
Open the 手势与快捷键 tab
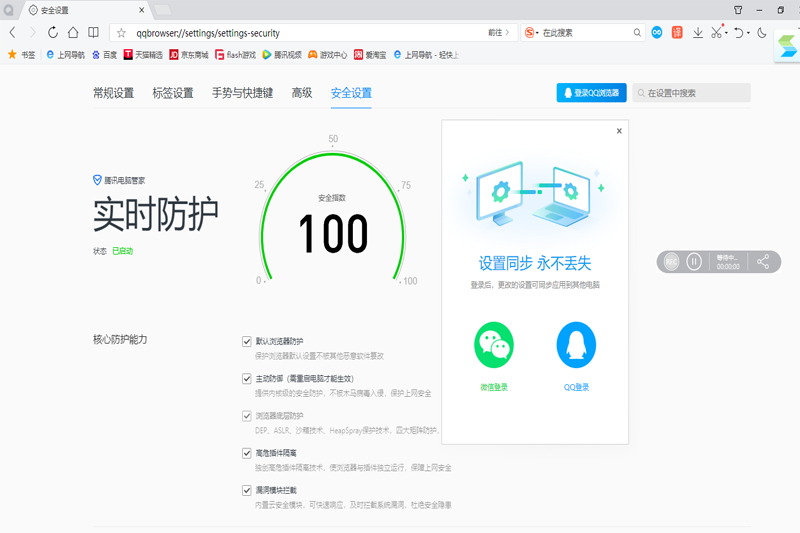click(x=242, y=93)
